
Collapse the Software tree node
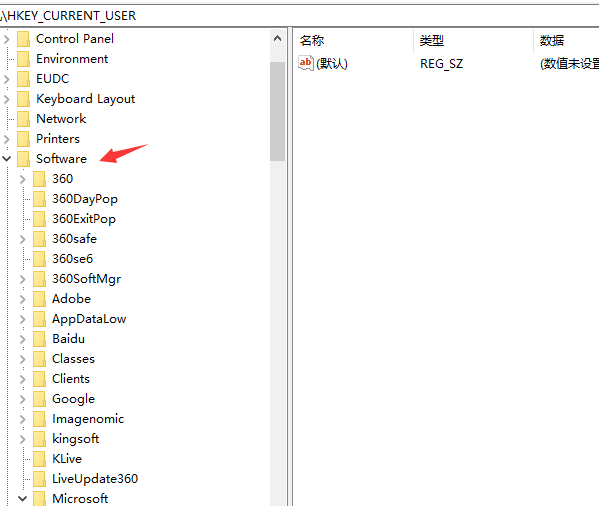6,158
